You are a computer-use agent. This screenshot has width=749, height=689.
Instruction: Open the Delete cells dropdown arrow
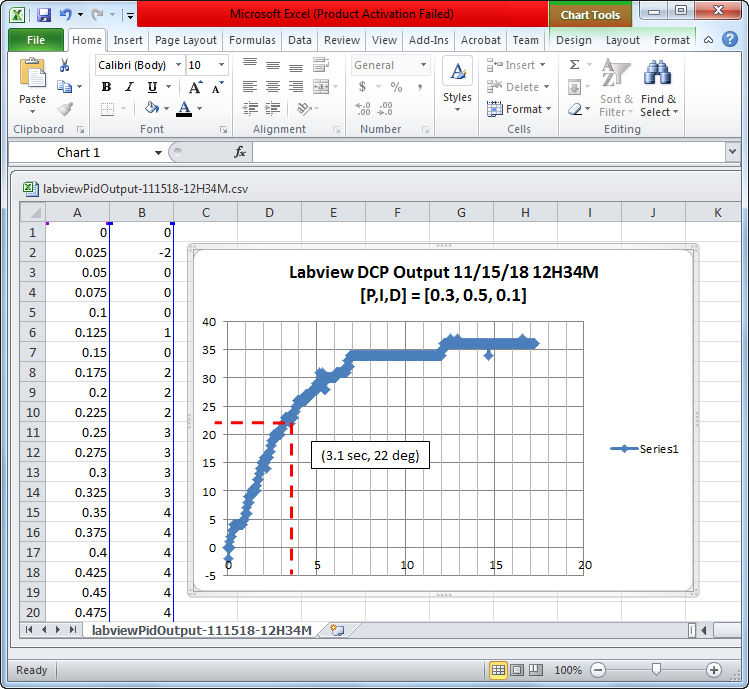[x=546, y=87]
